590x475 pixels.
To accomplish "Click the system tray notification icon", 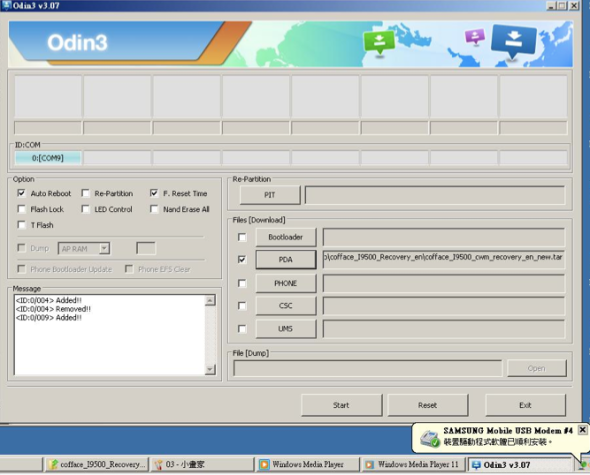I will tap(582, 465).
